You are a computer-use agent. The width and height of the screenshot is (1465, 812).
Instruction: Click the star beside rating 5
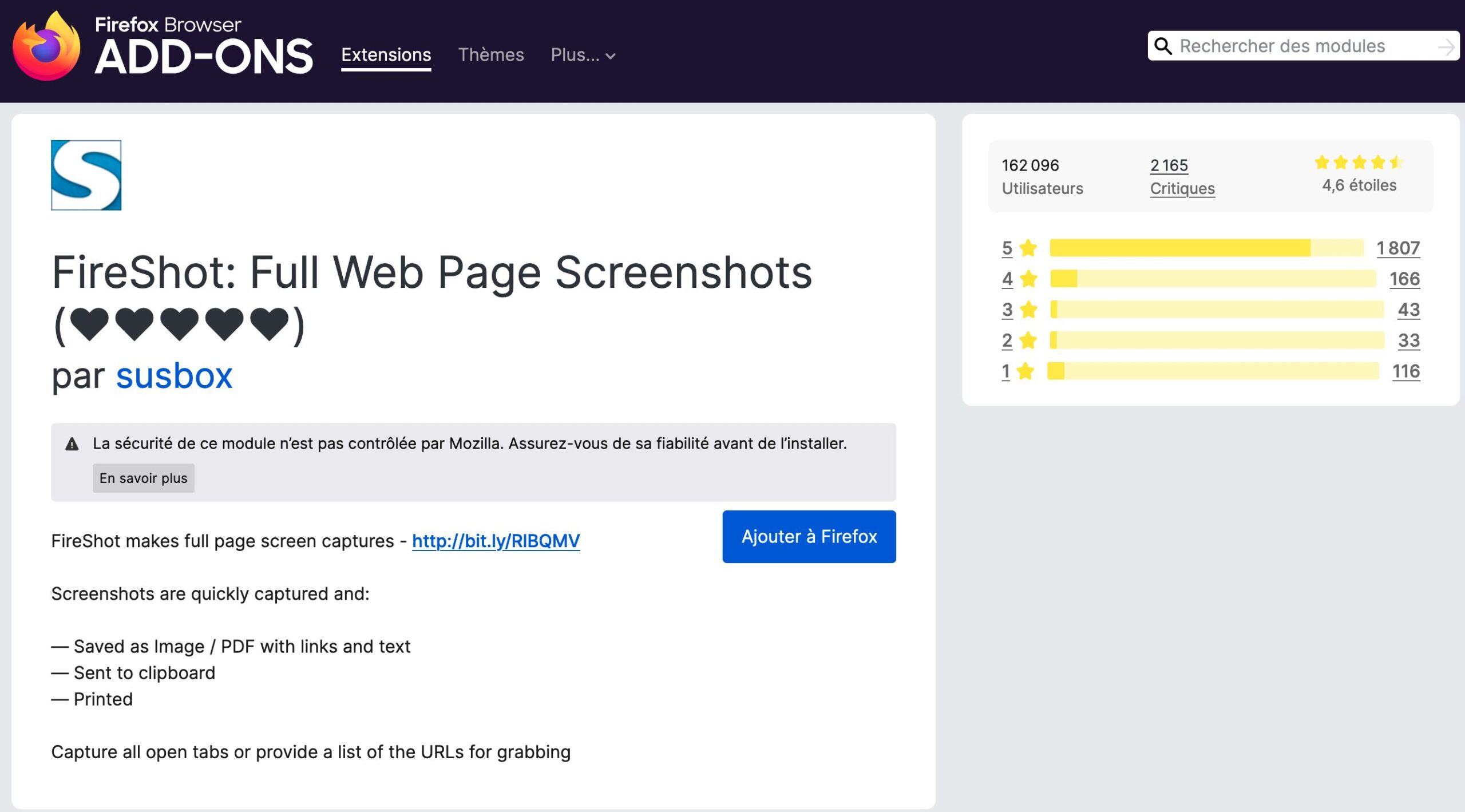[x=1028, y=248]
